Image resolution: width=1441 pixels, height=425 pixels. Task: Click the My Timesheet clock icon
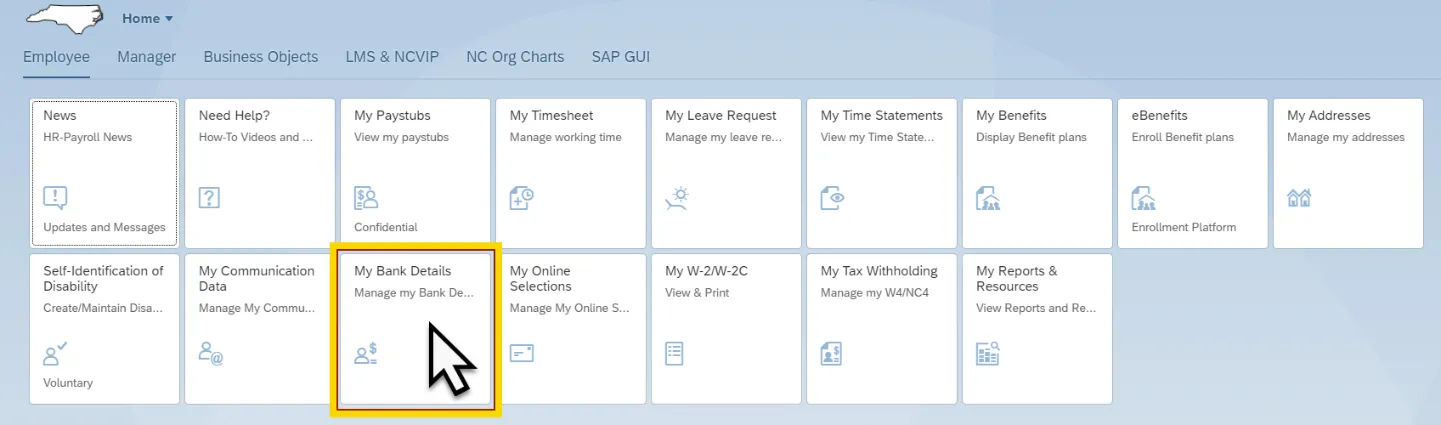coord(521,198)
